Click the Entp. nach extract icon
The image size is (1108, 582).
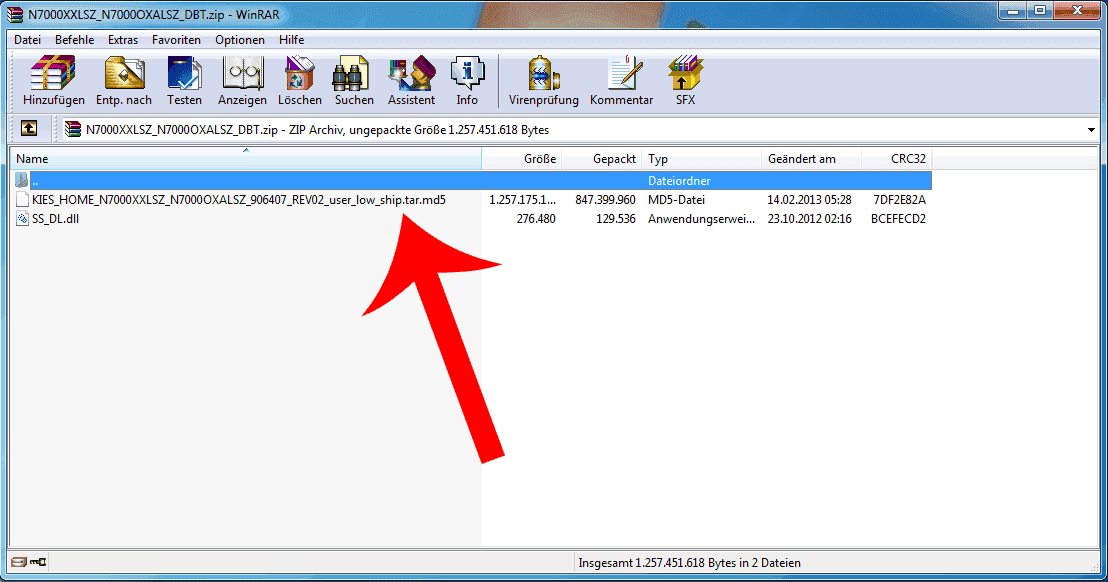(x=124, y=73)
